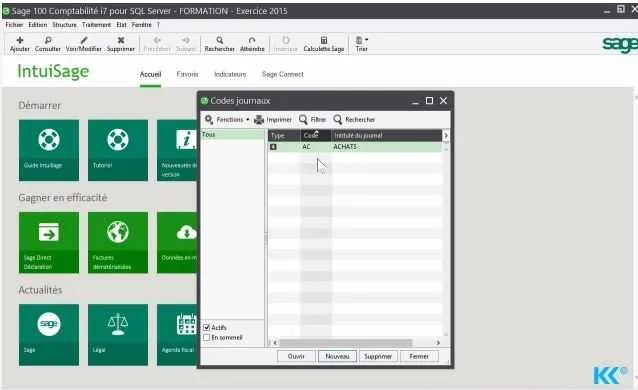Open the Légal scales tile
638x390 pixels.
[x=118, y=335]
